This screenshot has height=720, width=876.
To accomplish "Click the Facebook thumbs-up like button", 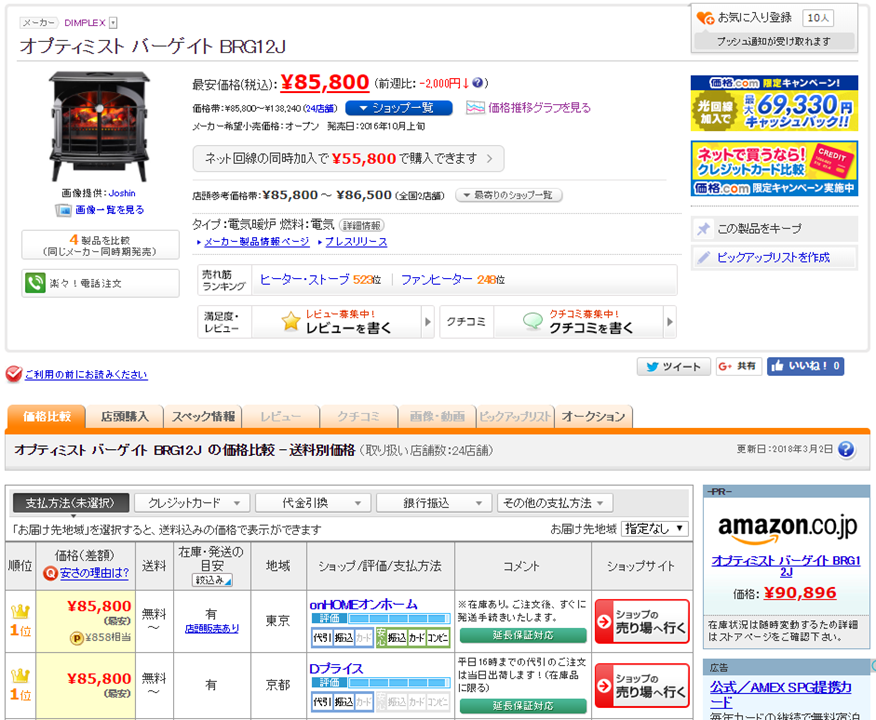I will coord(805,366).
